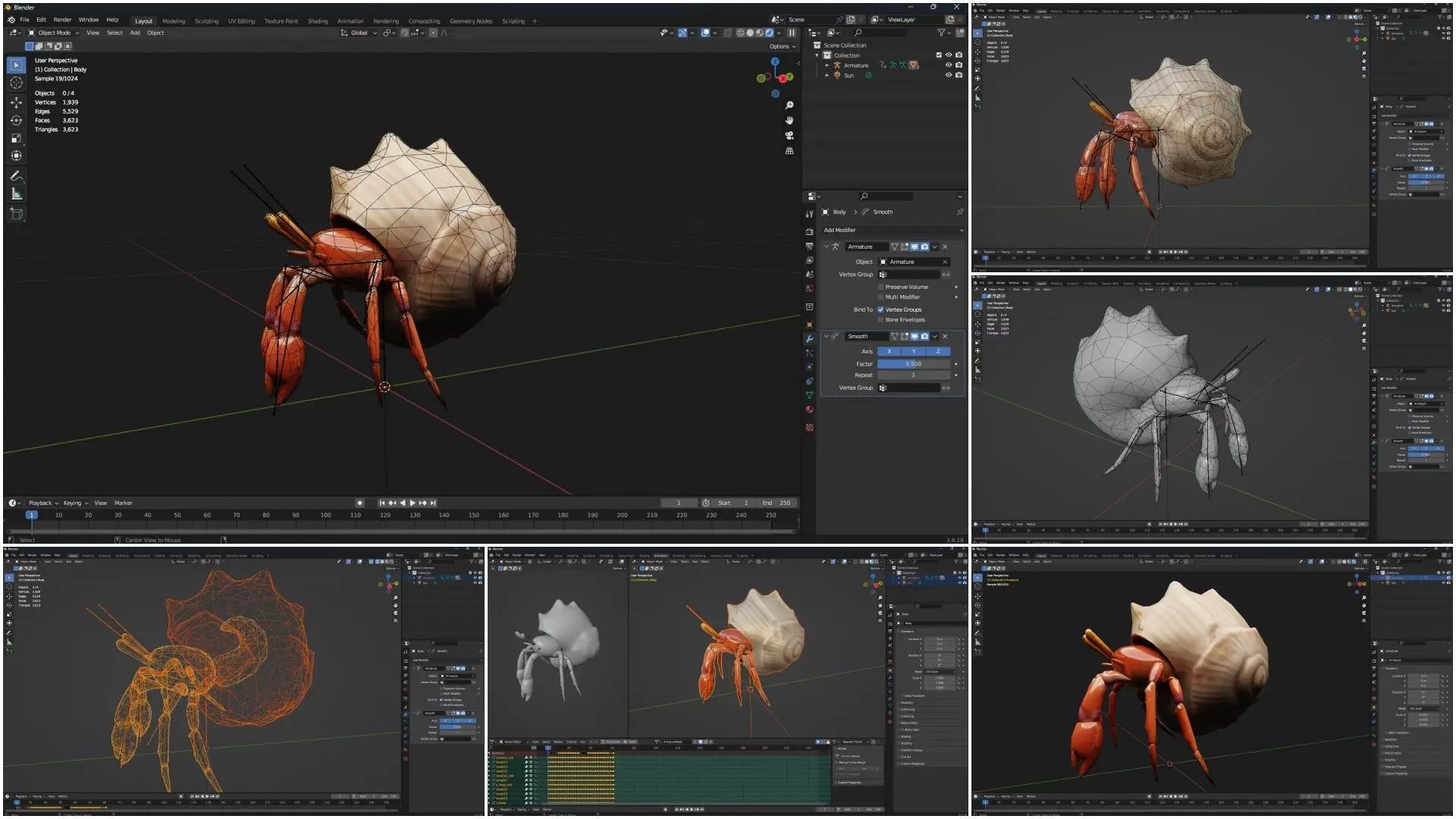Select the 3D Cursor tool
Image resolution: width=1456 pixels, height=819 pixels.
pyautogui.click(x=16, y=83)
